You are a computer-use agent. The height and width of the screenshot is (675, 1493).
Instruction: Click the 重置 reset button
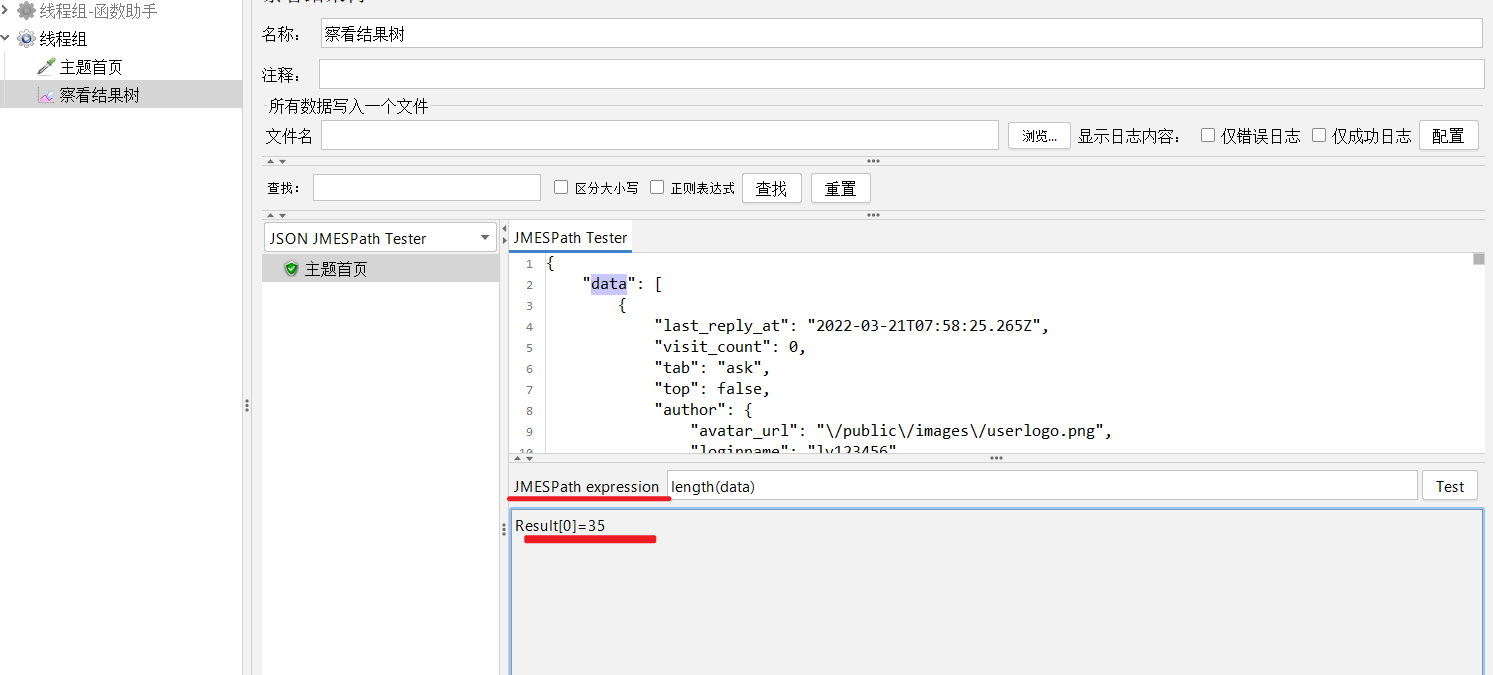click(840, 188)
